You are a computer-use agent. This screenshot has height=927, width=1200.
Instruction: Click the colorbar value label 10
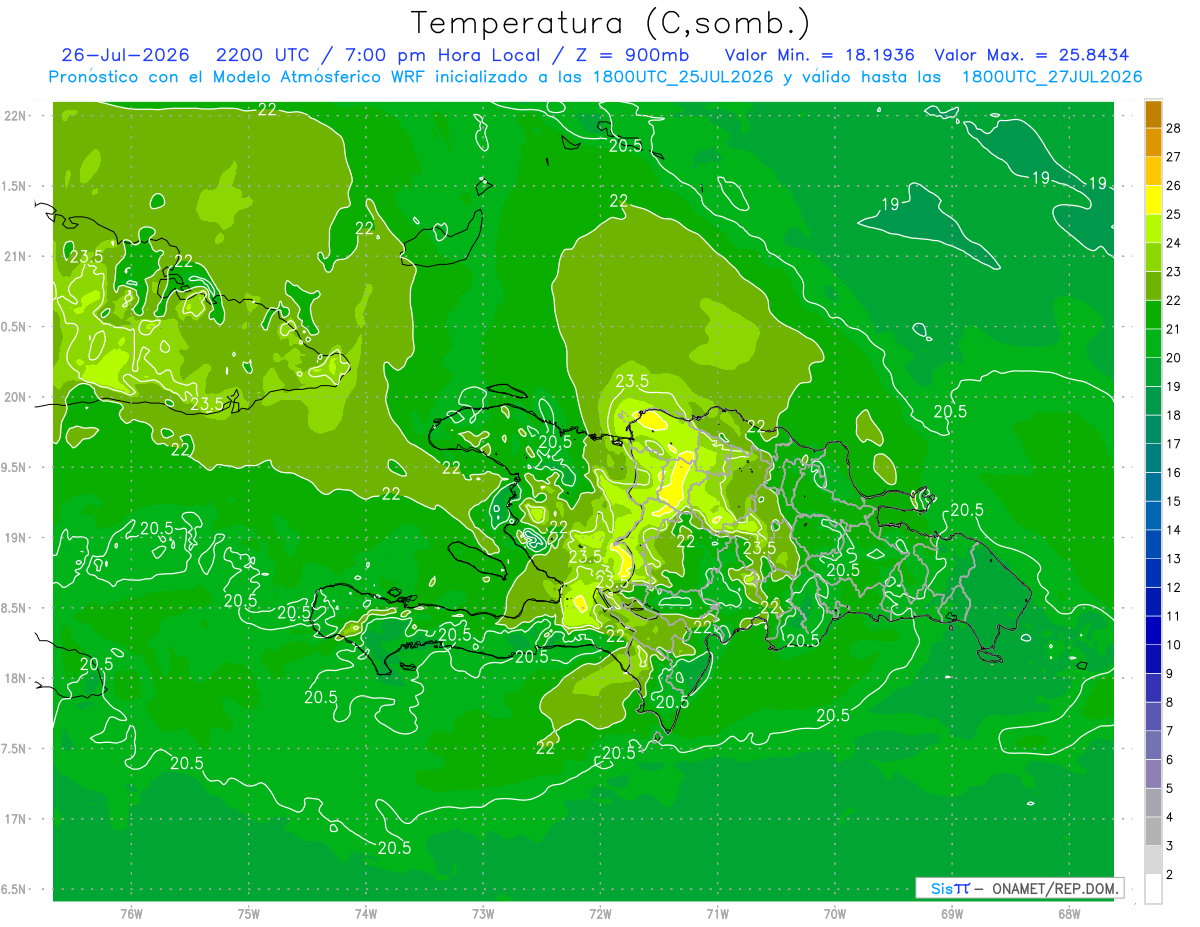tap(1174, 645)
